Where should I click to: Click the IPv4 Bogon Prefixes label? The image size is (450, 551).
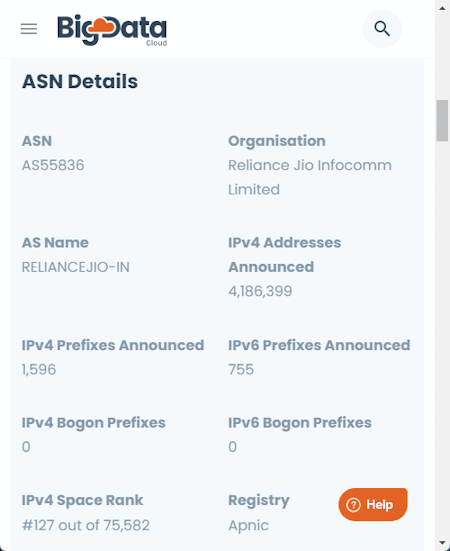coord(93,423)
